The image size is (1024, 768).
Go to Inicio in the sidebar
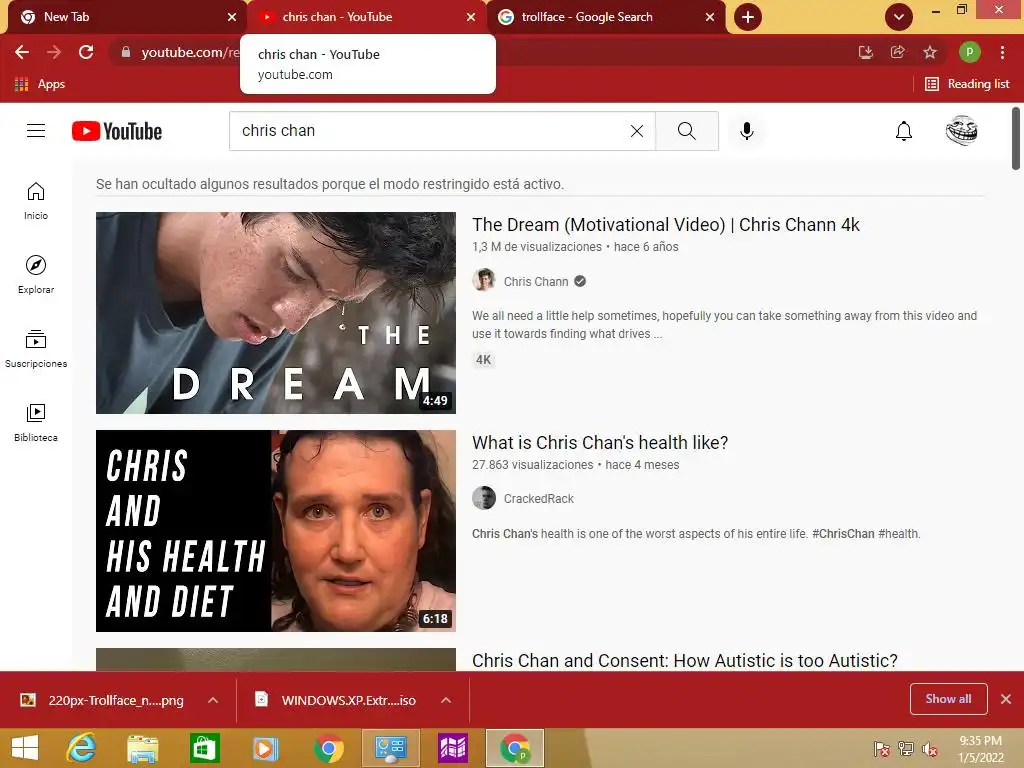(36, 200)
